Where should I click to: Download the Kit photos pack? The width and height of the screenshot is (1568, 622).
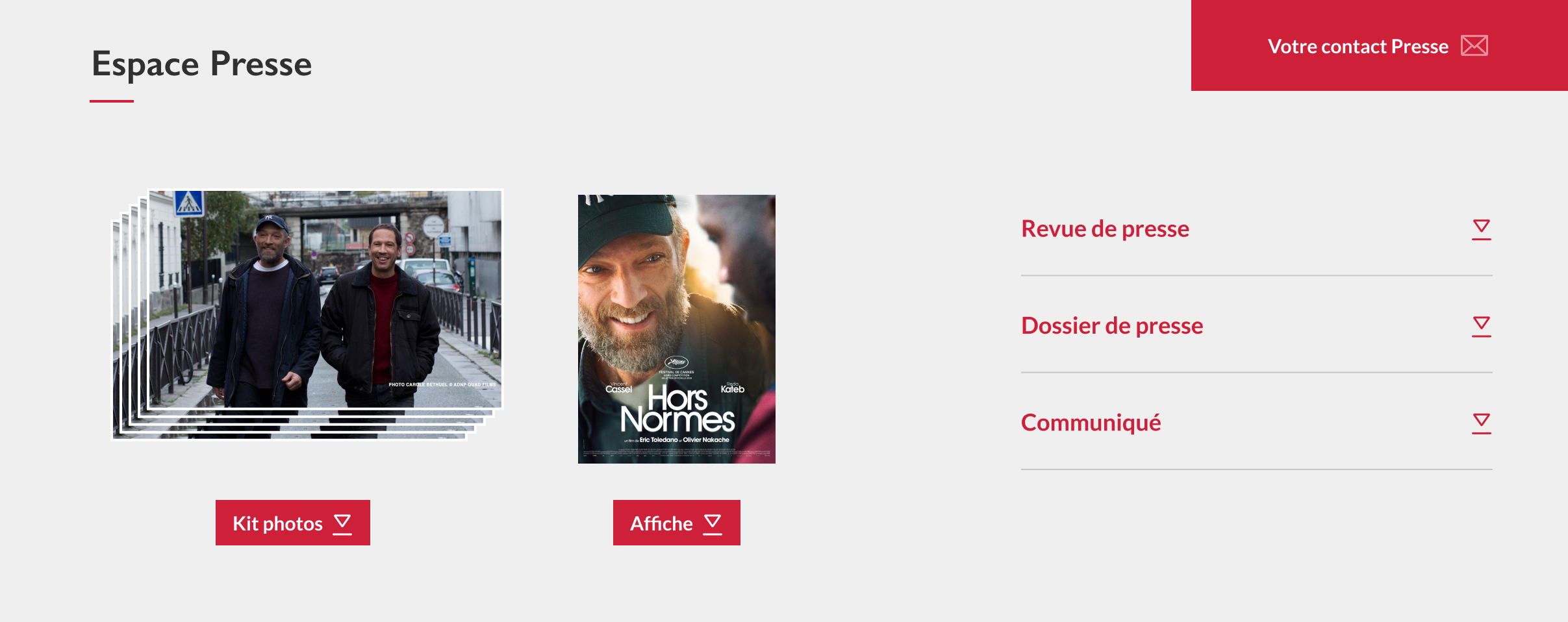[x=293, y=523]
